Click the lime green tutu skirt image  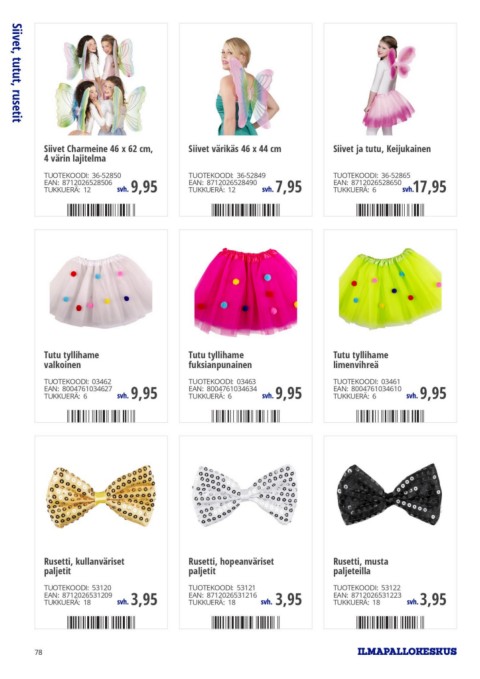tap(390, 288)
